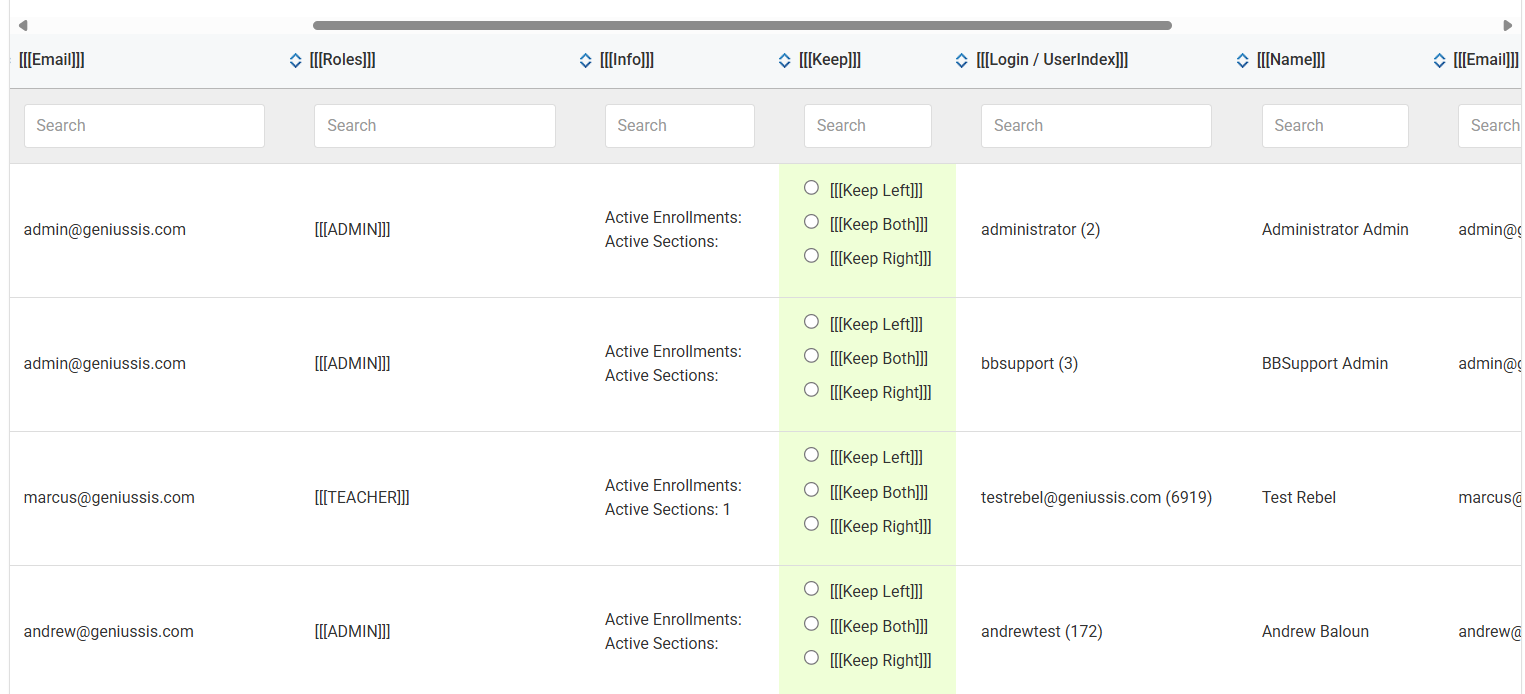Select Keep Both for the Andrew Baloun row
Screen dimensions: 1525x694
811,623
